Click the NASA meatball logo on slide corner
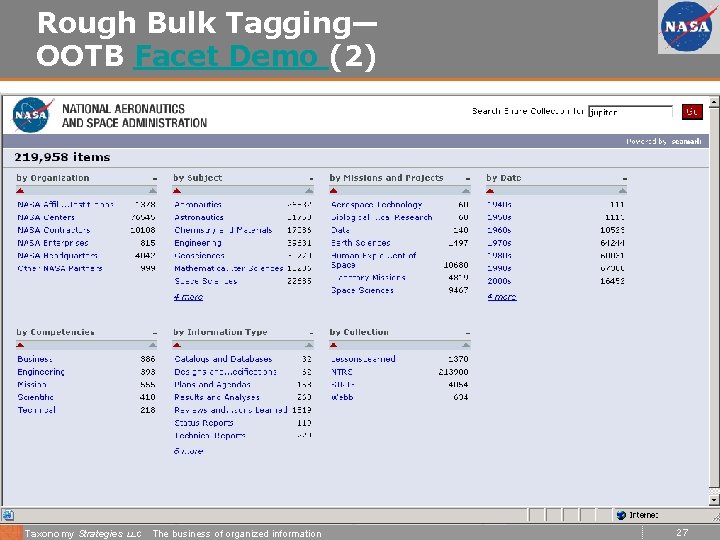 [687, 27]
